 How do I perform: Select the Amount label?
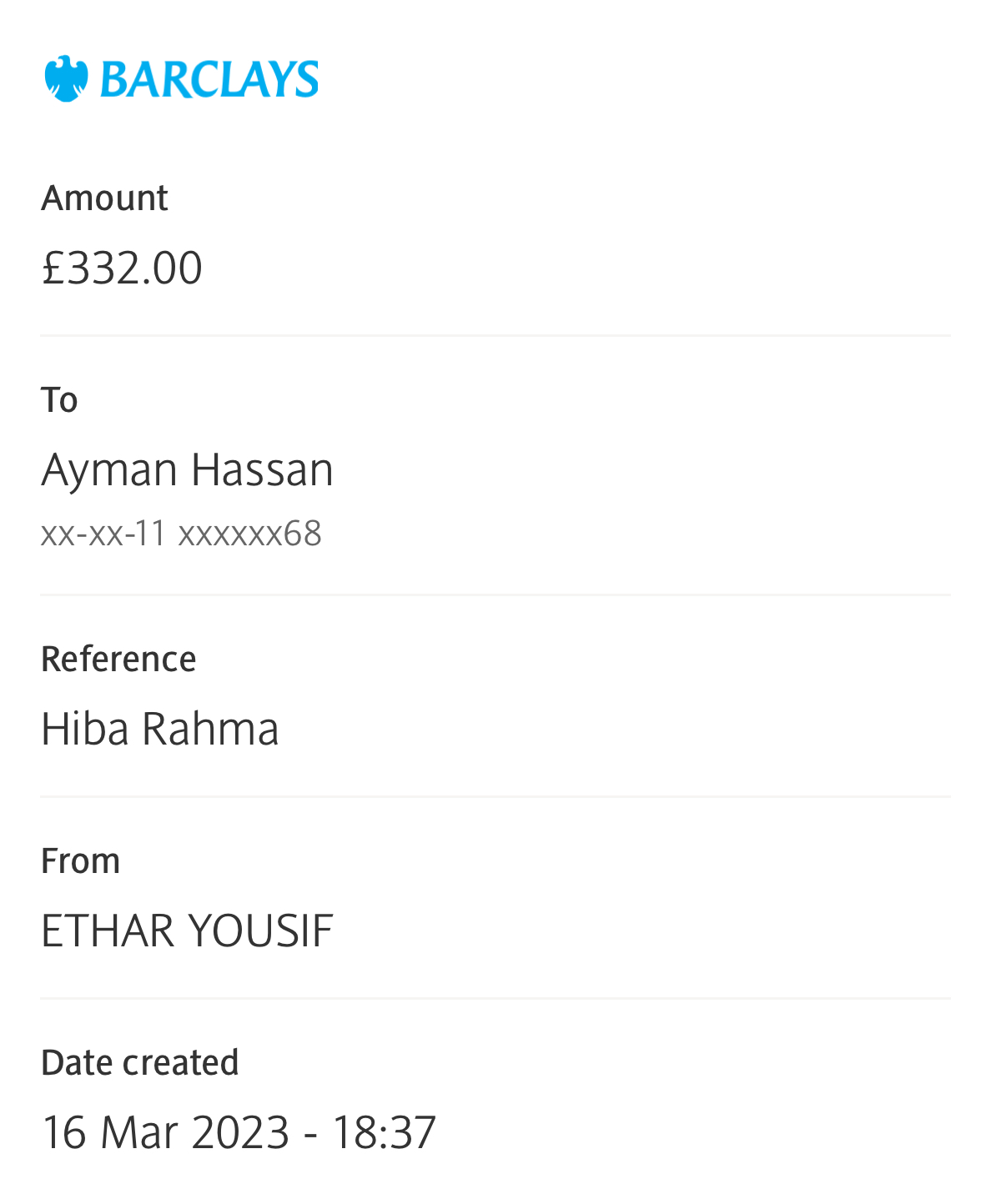[x=104, y=198]
